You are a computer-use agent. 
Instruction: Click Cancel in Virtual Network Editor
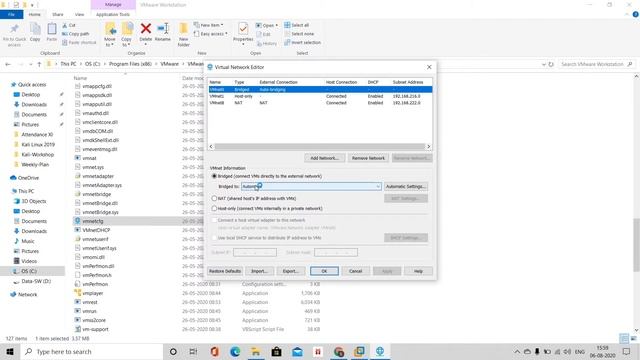tap(356, 271)
